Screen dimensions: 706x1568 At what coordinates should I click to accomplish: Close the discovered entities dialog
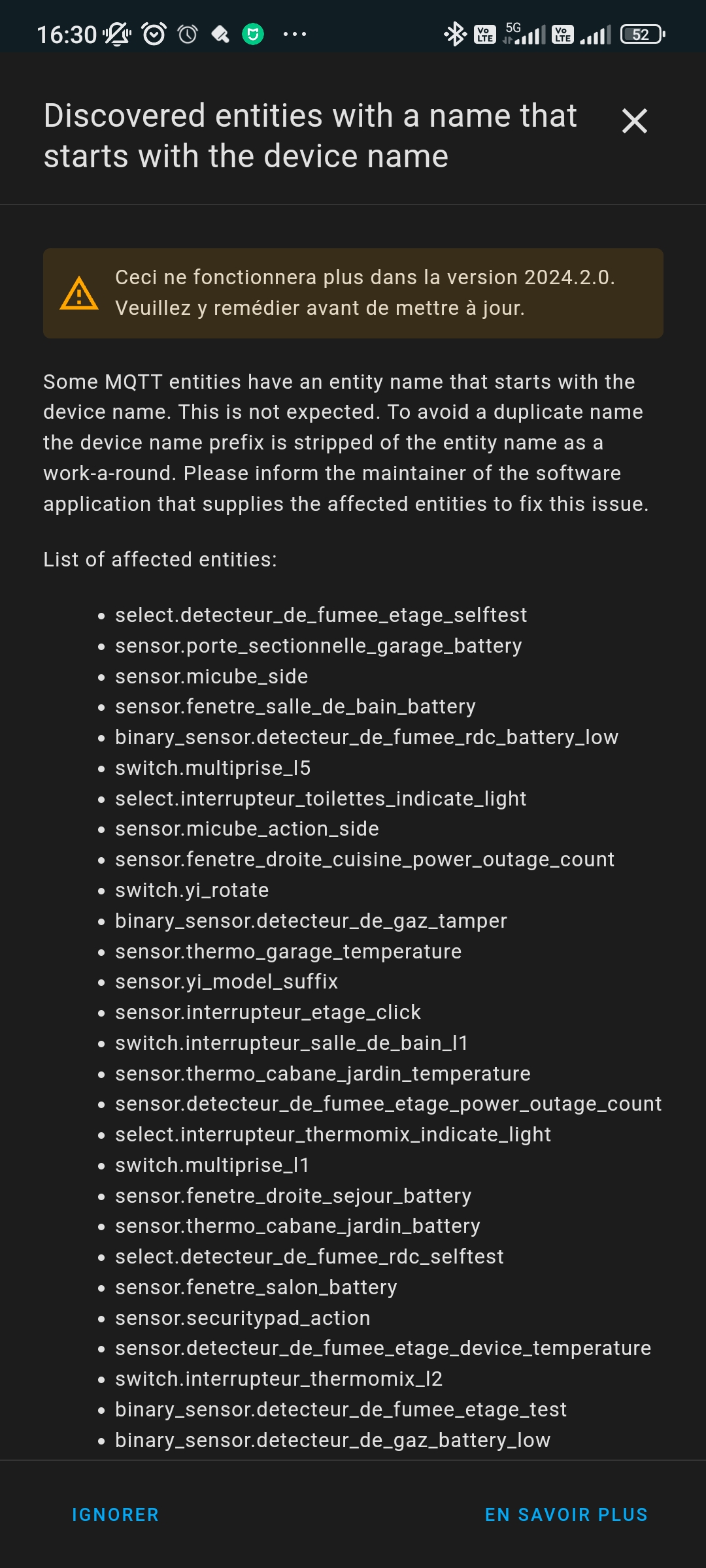633,121
